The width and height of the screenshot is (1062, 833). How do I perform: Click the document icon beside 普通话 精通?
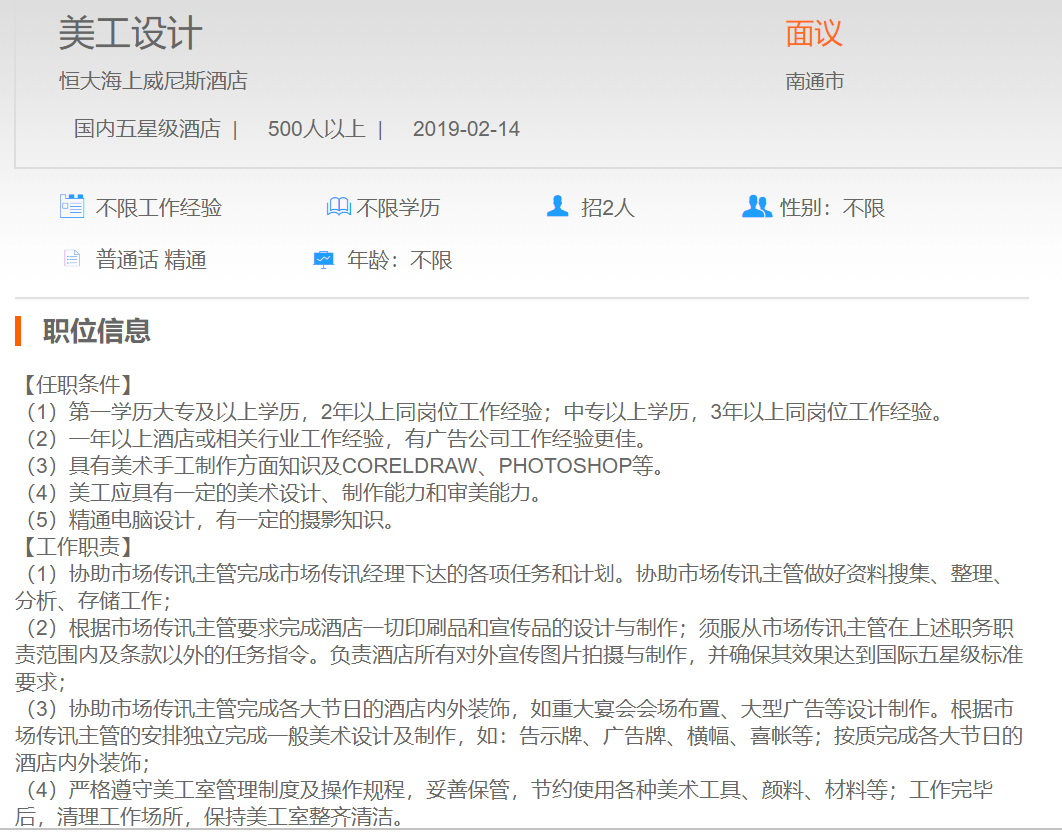coord(72,260)
